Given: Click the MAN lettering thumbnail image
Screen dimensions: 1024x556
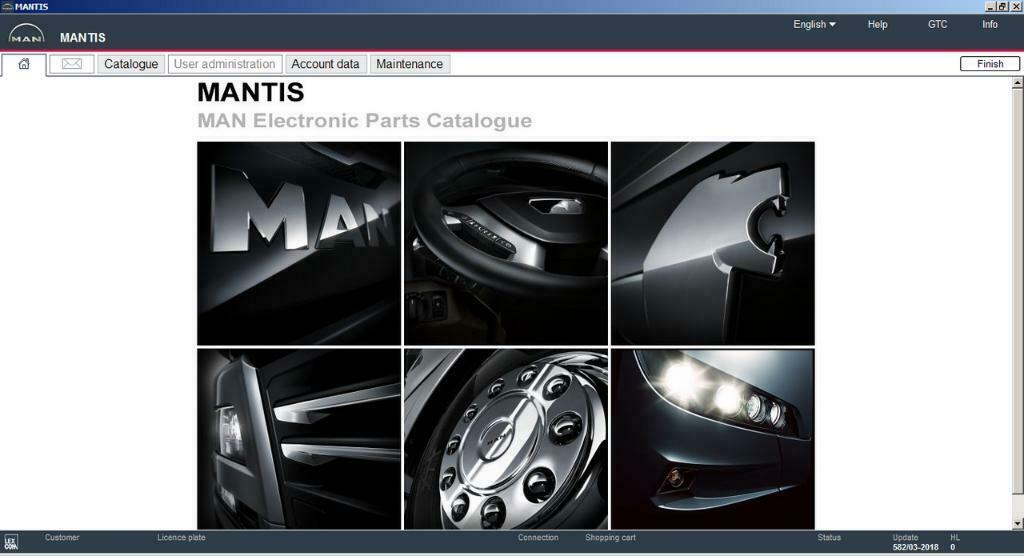Looking at the screenshot, I should click(x=299, y=243).
